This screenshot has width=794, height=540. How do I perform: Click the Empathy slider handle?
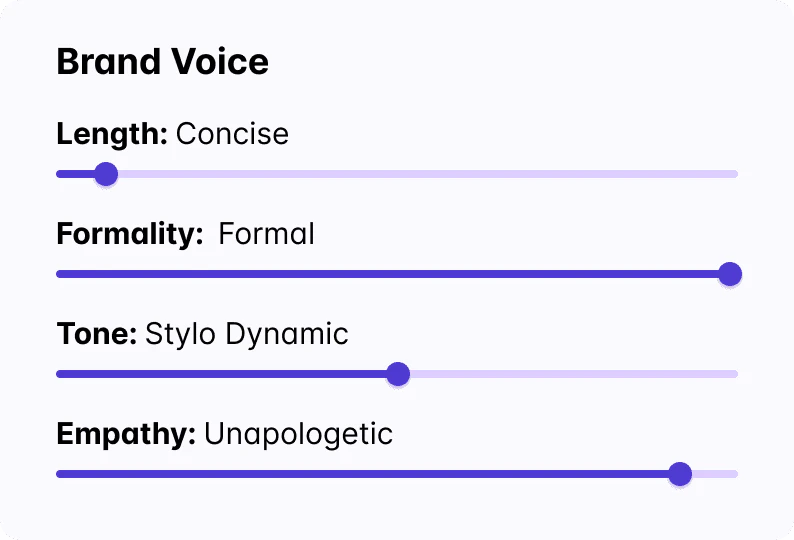click(x=680, y=474)
